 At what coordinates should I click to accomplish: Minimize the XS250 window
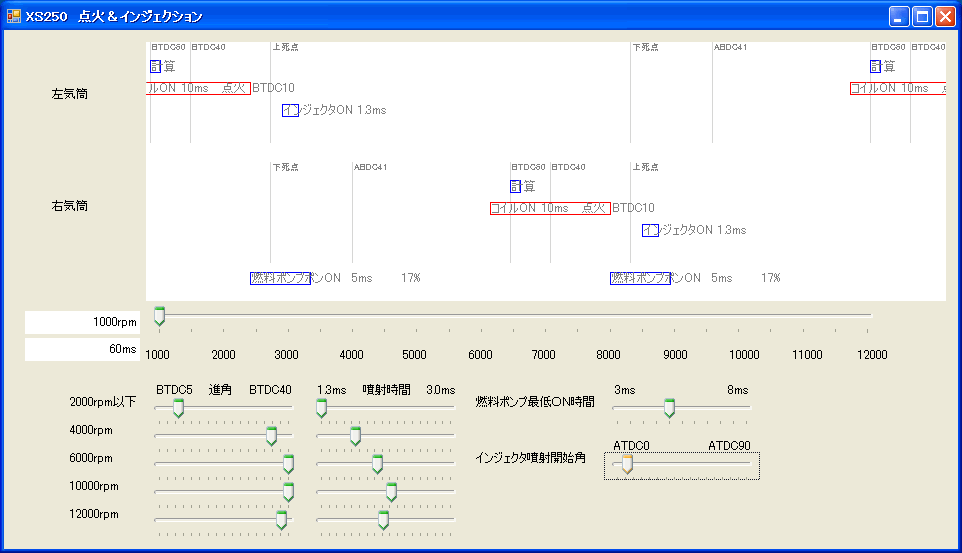point(899,17)
